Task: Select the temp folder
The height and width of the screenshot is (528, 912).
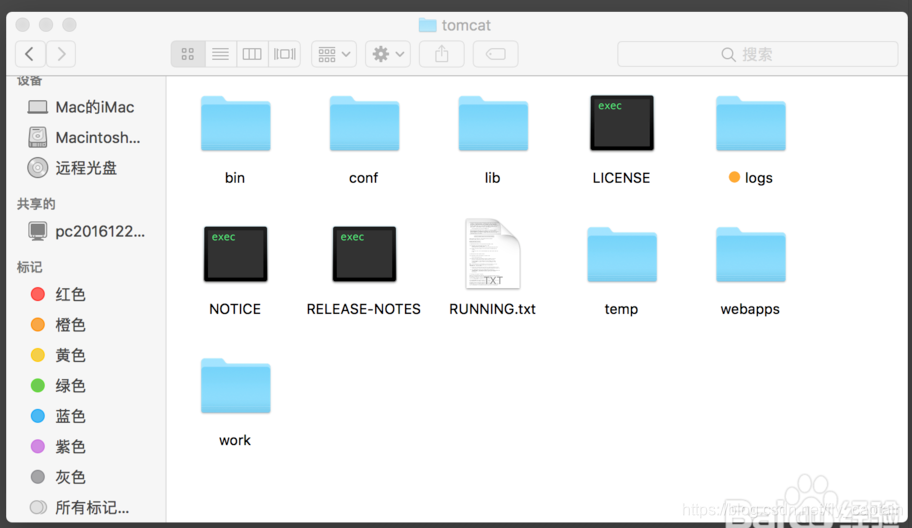Action: coord(622,255)
